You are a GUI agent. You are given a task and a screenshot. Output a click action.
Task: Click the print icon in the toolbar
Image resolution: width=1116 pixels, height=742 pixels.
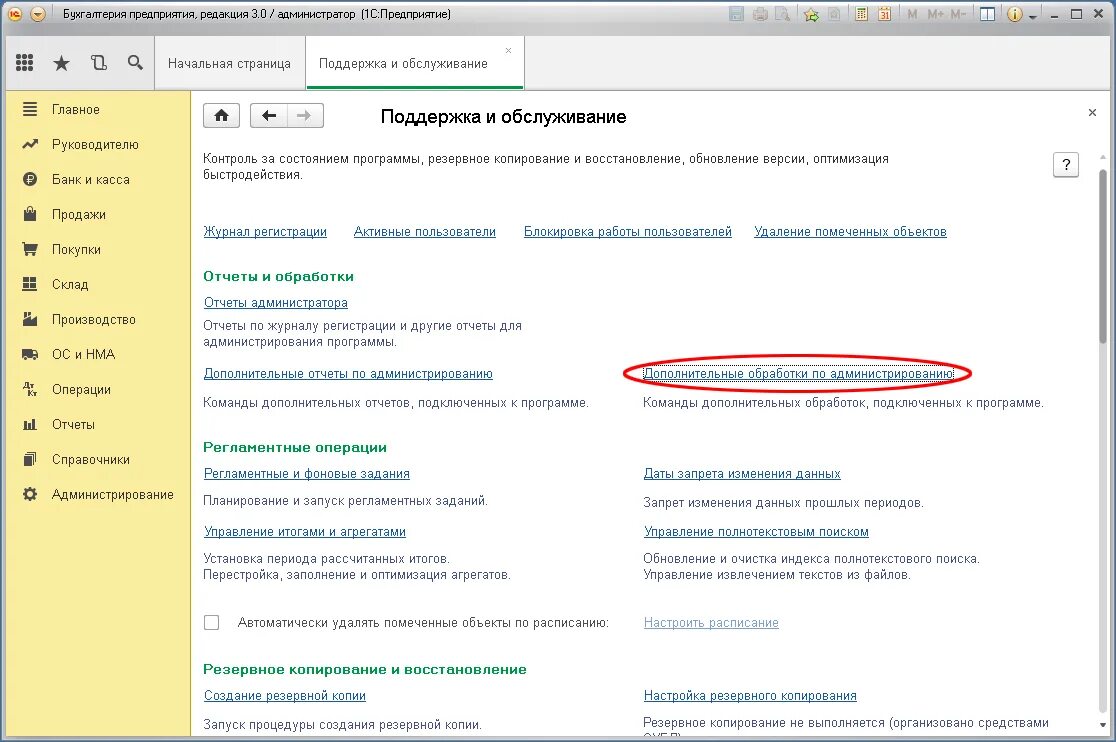[759, 13]
